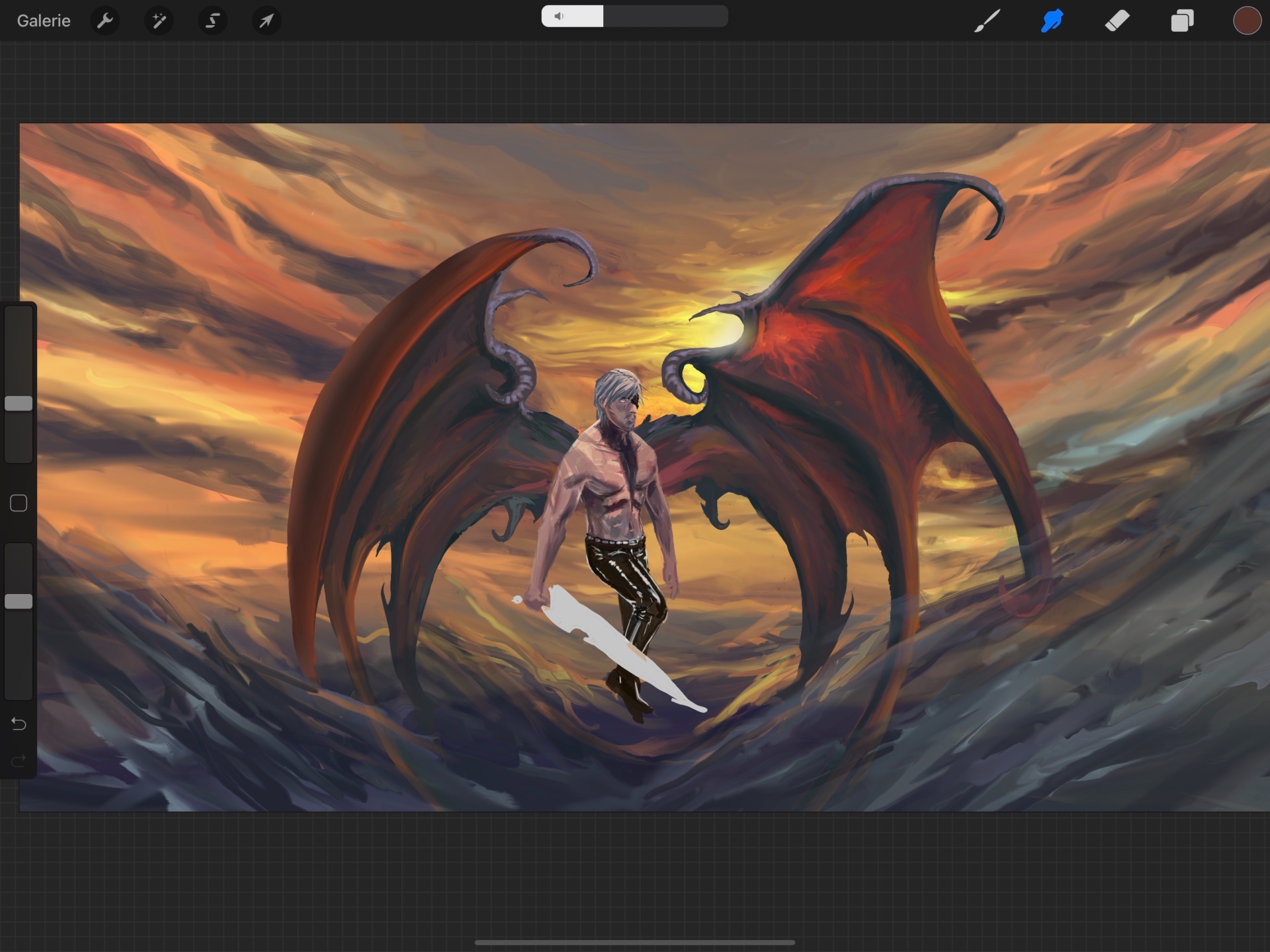Click the brush size slider handle
Viewport: 1270px width, 952px height.
pos(19,404)
